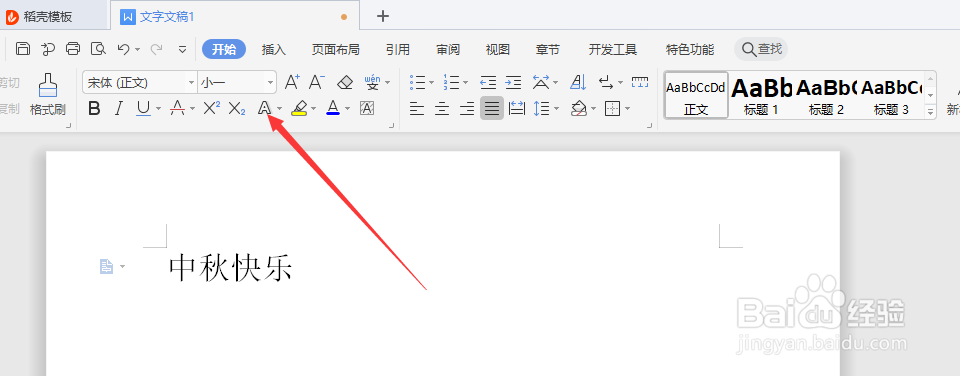The width and height of the screenshot is (960, 376).
Task: Click the Save icon in quick access toolbar
Action: point(23,49)
